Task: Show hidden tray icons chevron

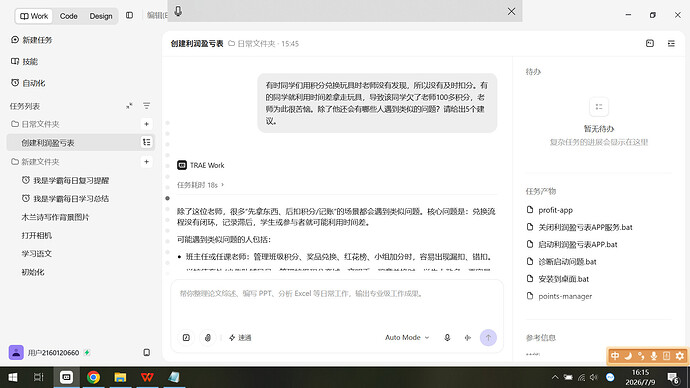Action: [555, 377]
